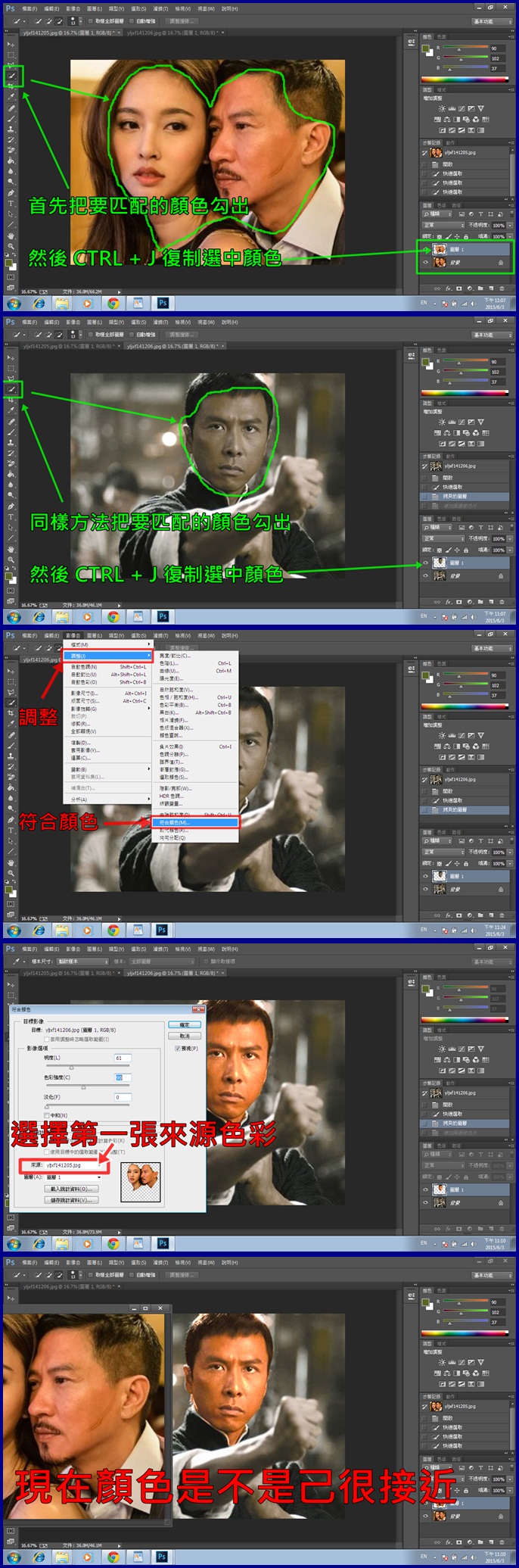Image resolution: width=519 pixels, height=1568 pixels.
Task: Select the Move tool beside the open 影像 menu
Action: [11, 671]
